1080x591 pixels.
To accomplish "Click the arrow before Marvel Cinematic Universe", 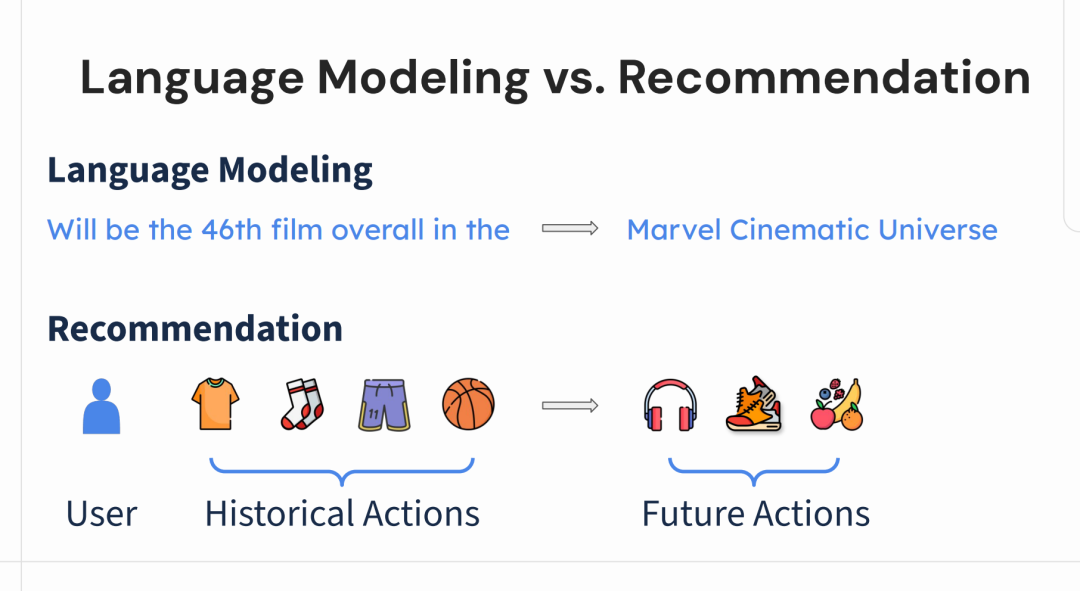I will pos(570,229).
